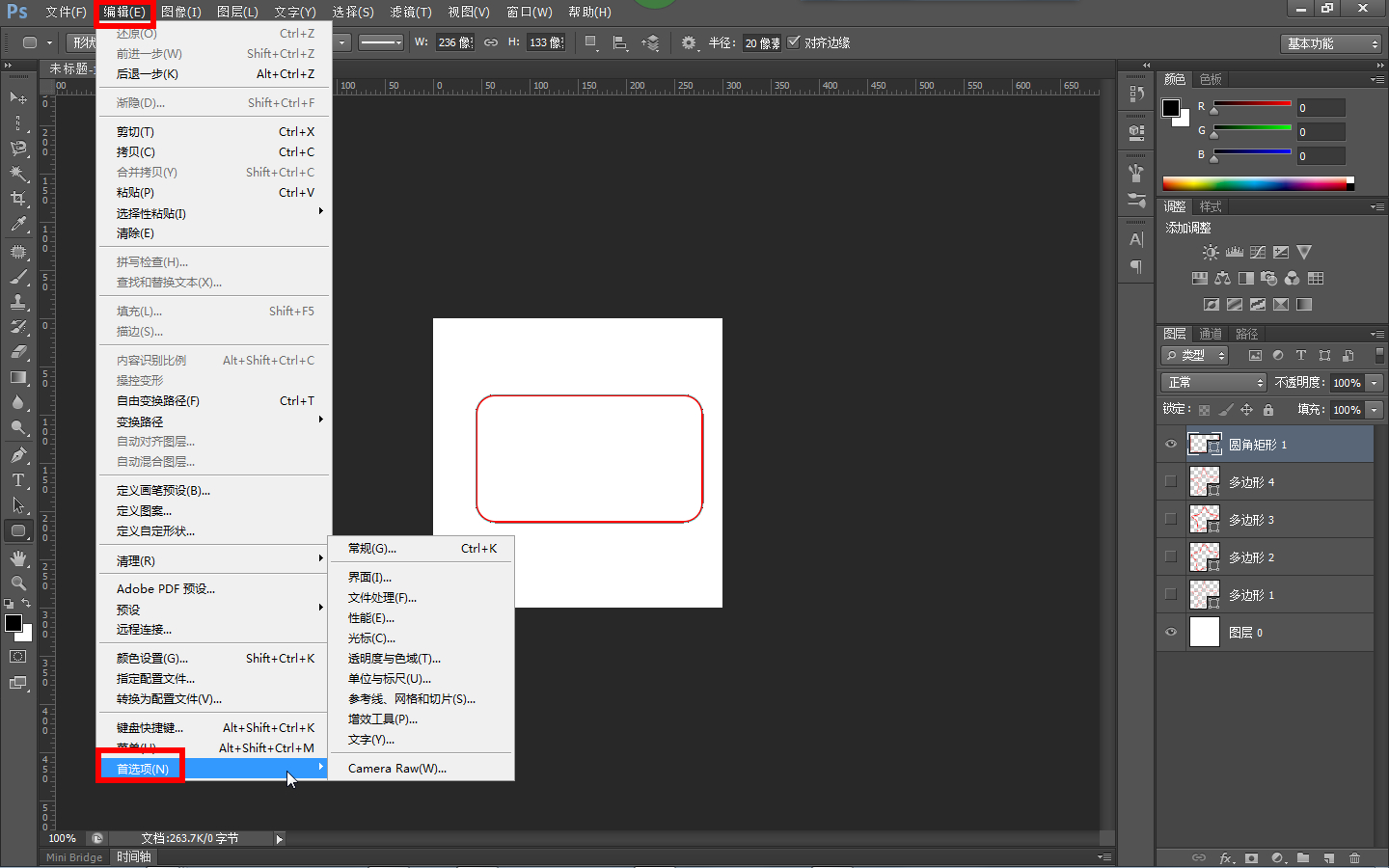Image resolution: width=1389 pixels, height=868 pixels.
Task: Select the Zoom tool
Action: [x=18, y=583]
